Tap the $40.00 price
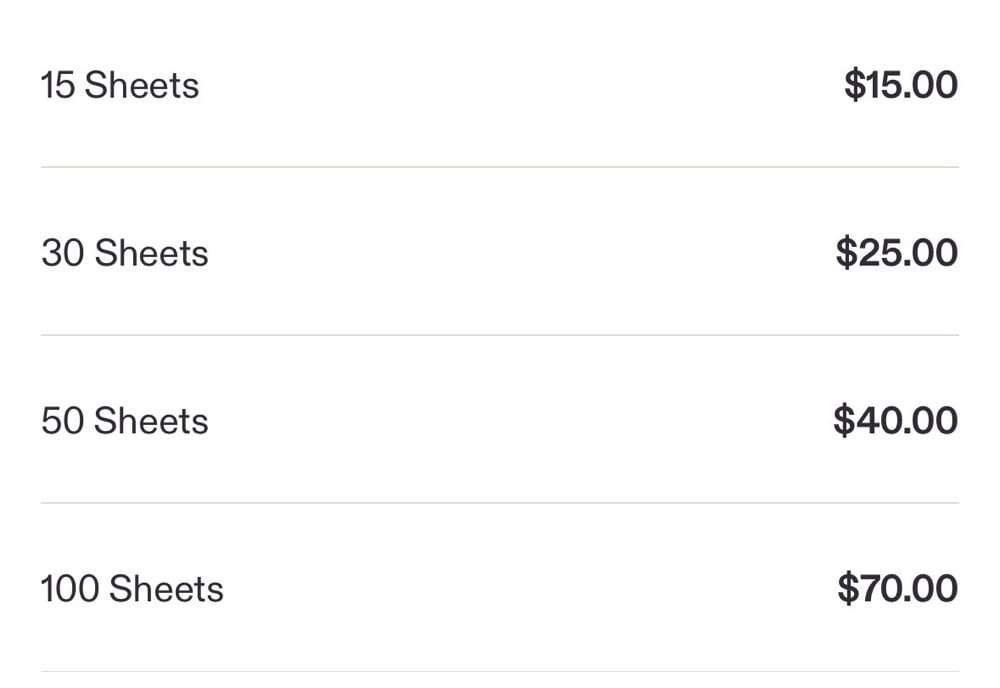Screen dimensions: 1000x688 pyautogui.click(x=896, y=421)
